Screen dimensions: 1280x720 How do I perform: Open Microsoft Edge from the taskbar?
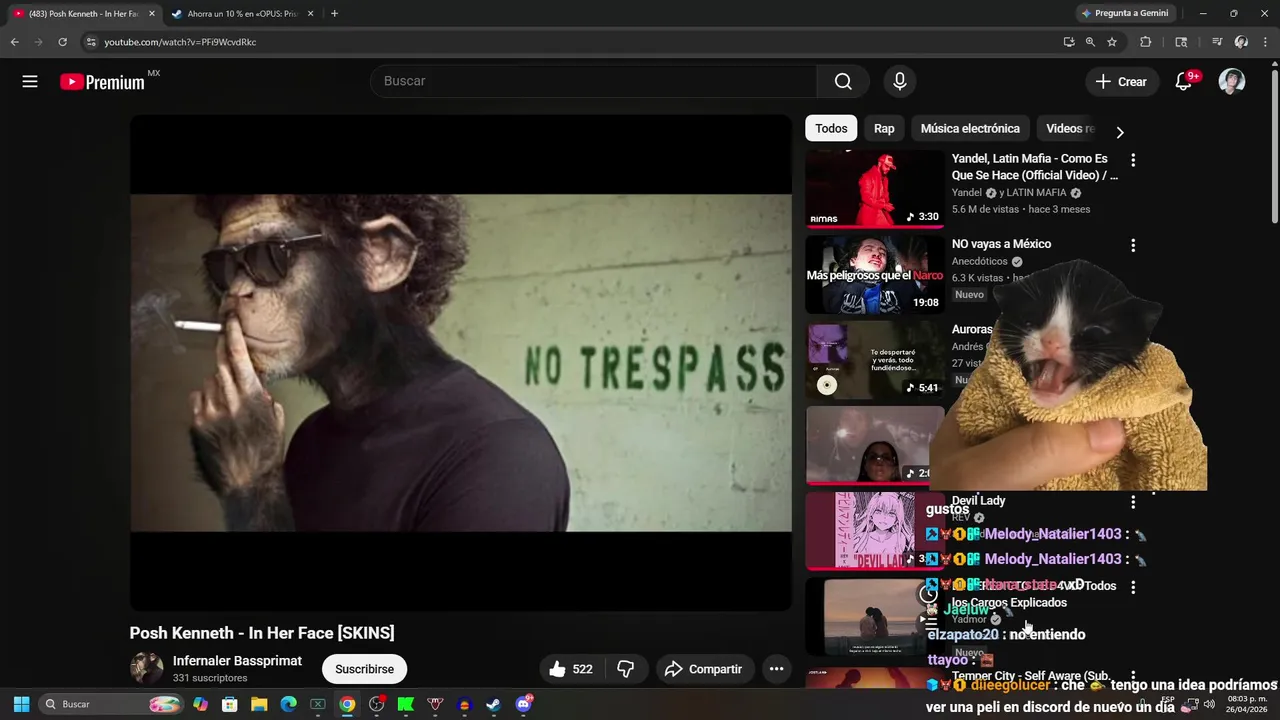point(288,704)
